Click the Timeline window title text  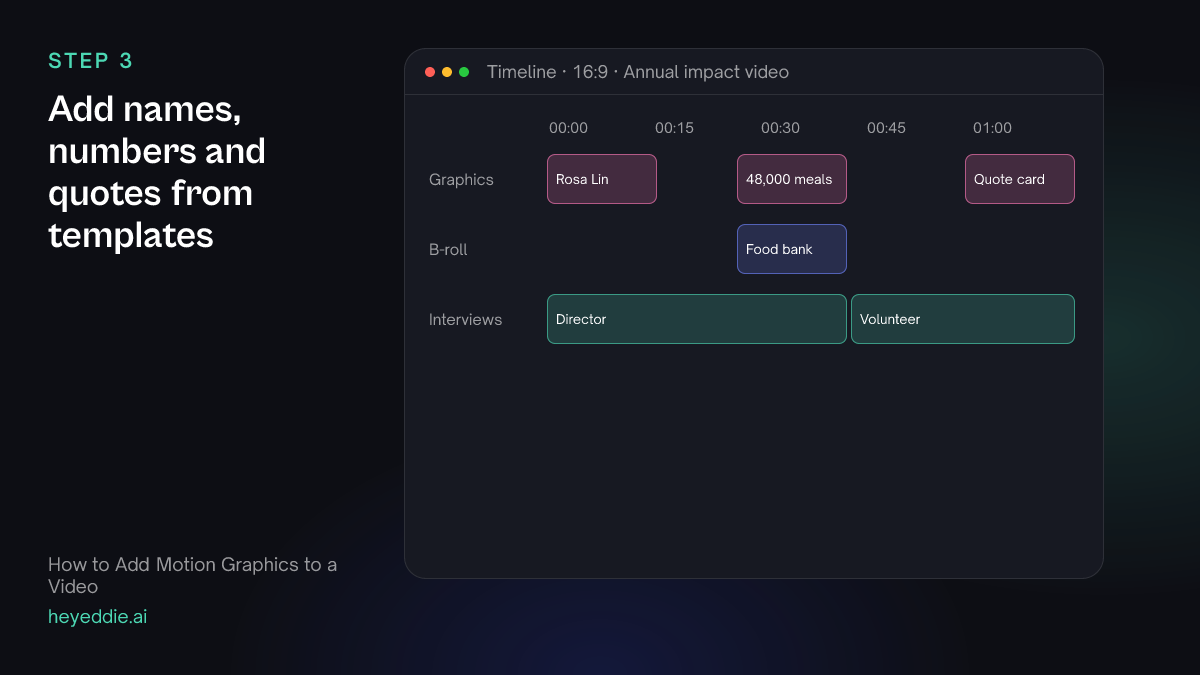click(x=638, y=72)
